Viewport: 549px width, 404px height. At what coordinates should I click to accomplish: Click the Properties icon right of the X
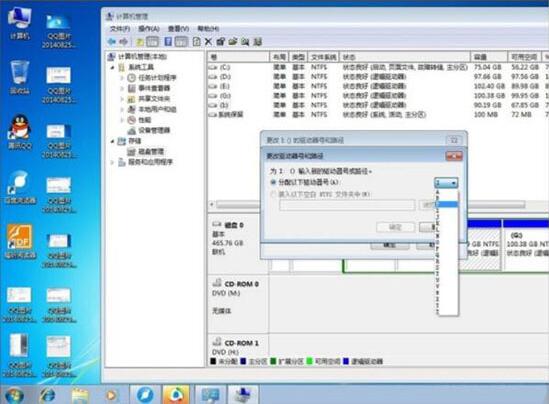coord(220,42)
